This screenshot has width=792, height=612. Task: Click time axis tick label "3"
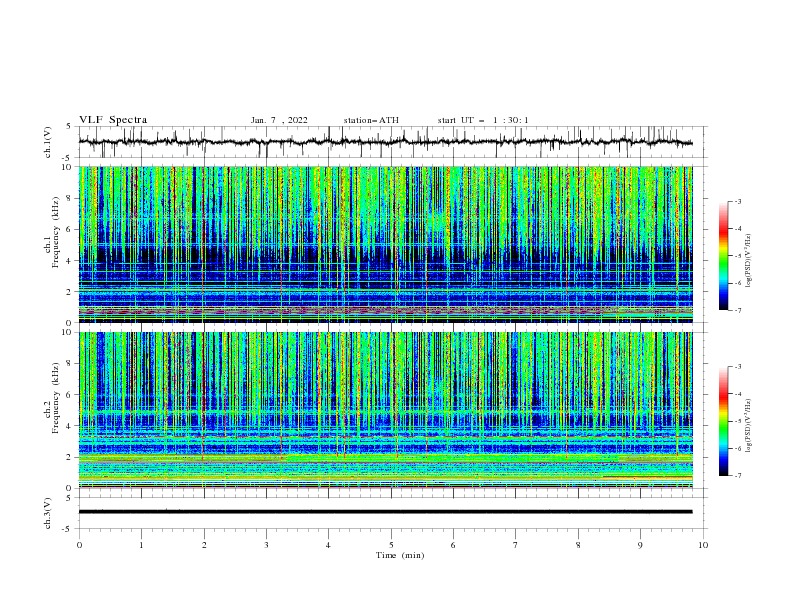(x=266, y=545)
